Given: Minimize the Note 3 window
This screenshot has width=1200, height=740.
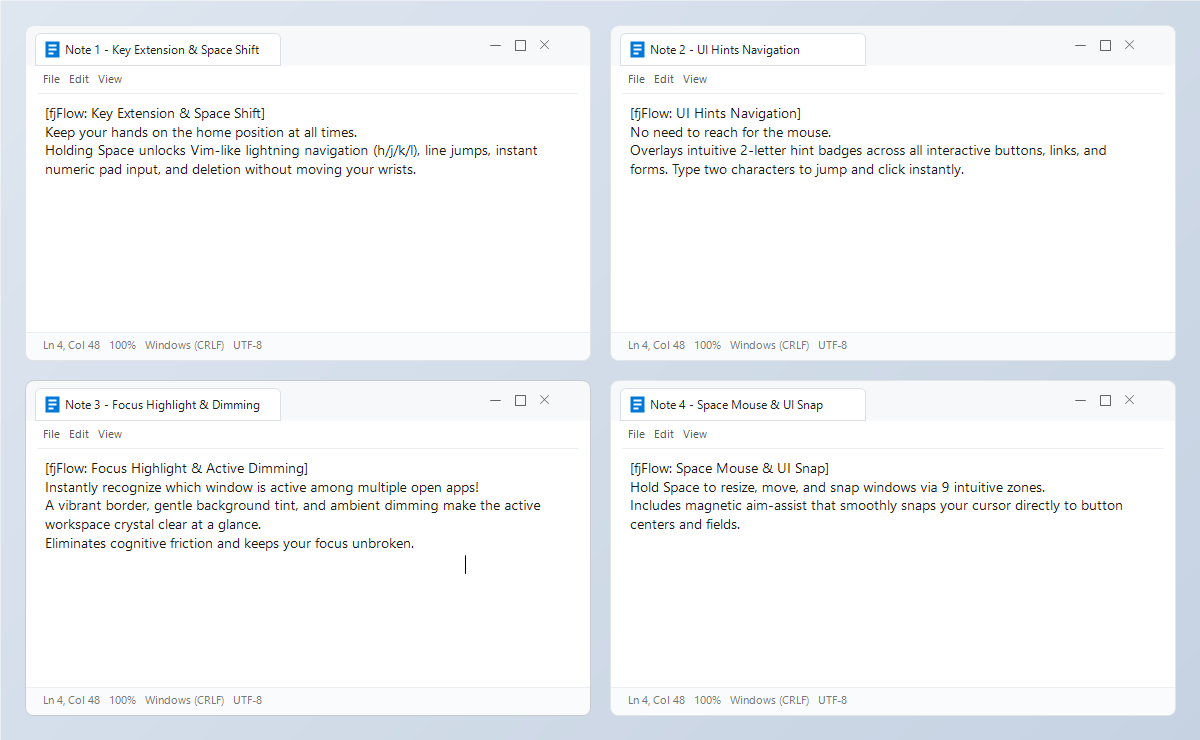Looking at the screenshot, I should tap(495, 400).
